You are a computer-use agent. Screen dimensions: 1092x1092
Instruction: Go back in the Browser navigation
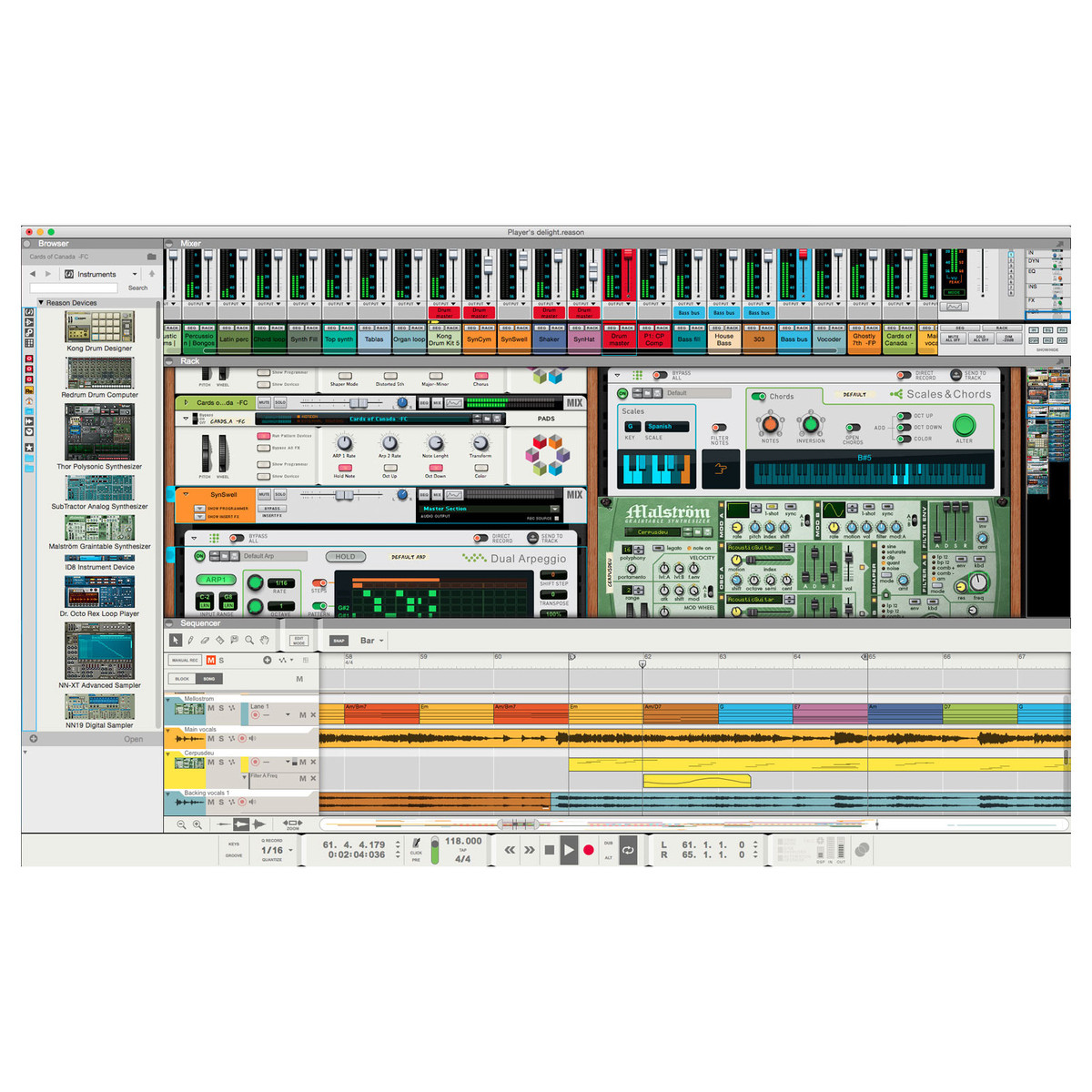(33, 274)
